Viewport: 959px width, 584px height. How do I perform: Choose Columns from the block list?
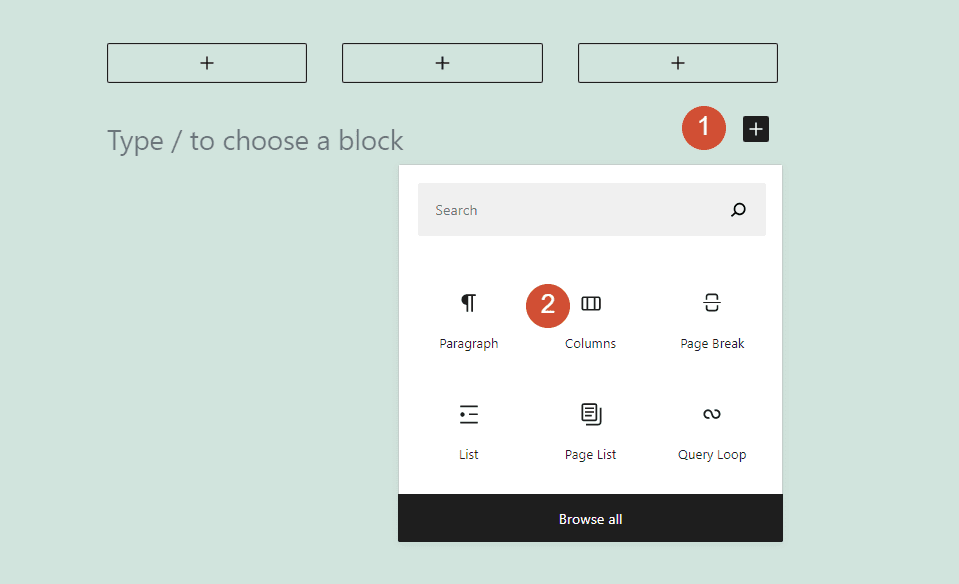590,343
